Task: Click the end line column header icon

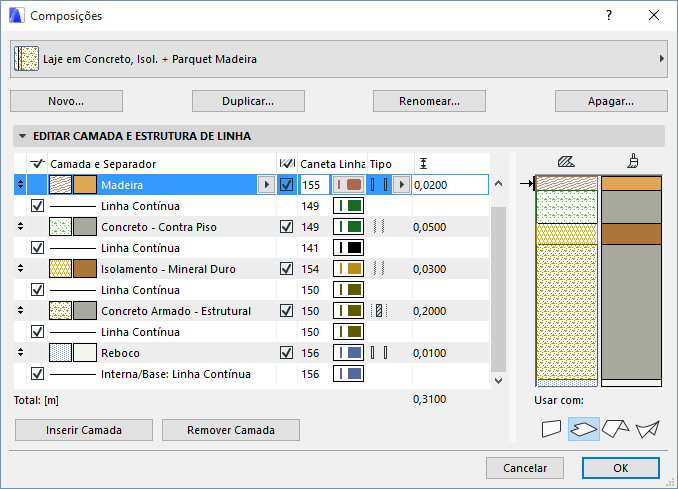Action: pyautogui.click(x=287, y=163)
